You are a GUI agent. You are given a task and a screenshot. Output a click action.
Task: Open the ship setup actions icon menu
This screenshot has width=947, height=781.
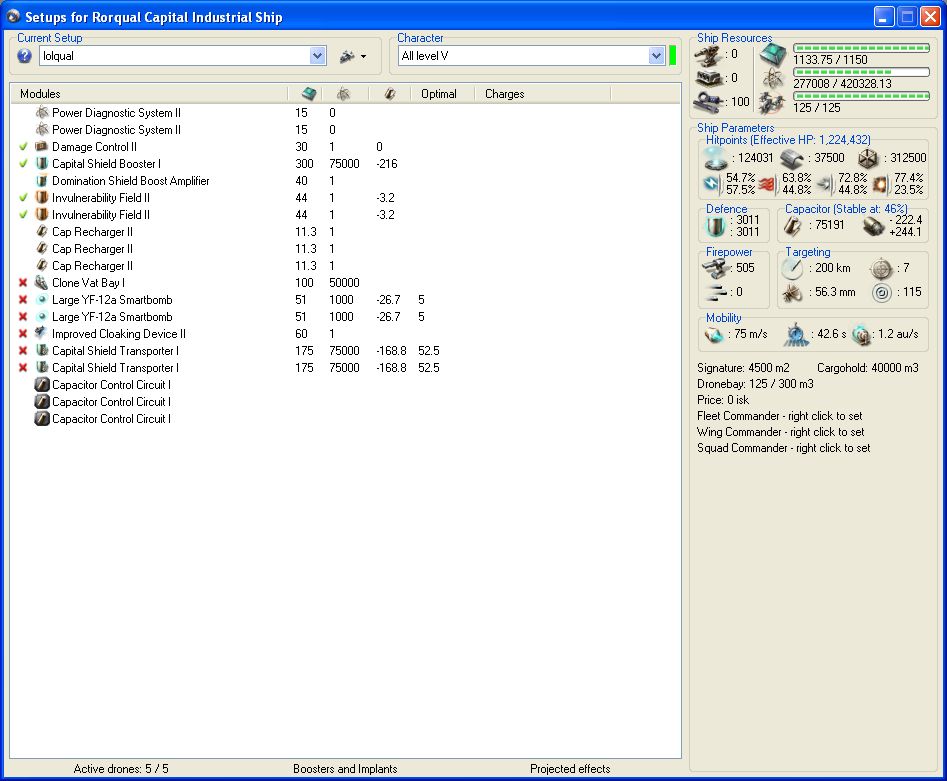pyautogui.click(x=353, y=56)
